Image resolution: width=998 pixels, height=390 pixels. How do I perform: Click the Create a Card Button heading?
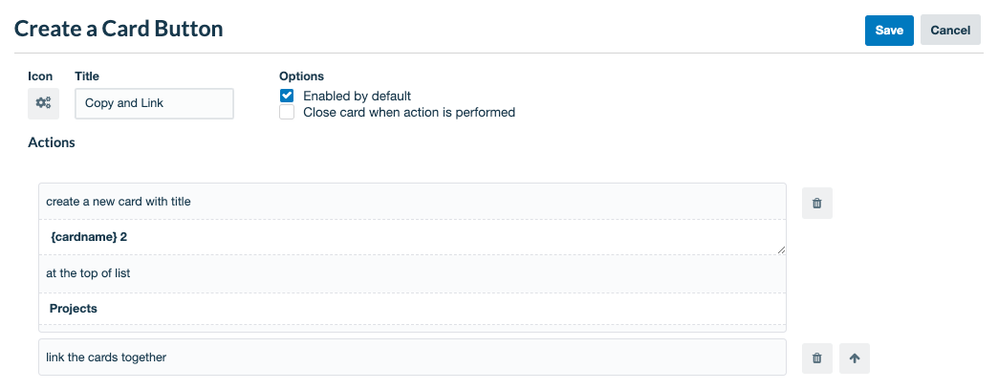click(118, 29)
